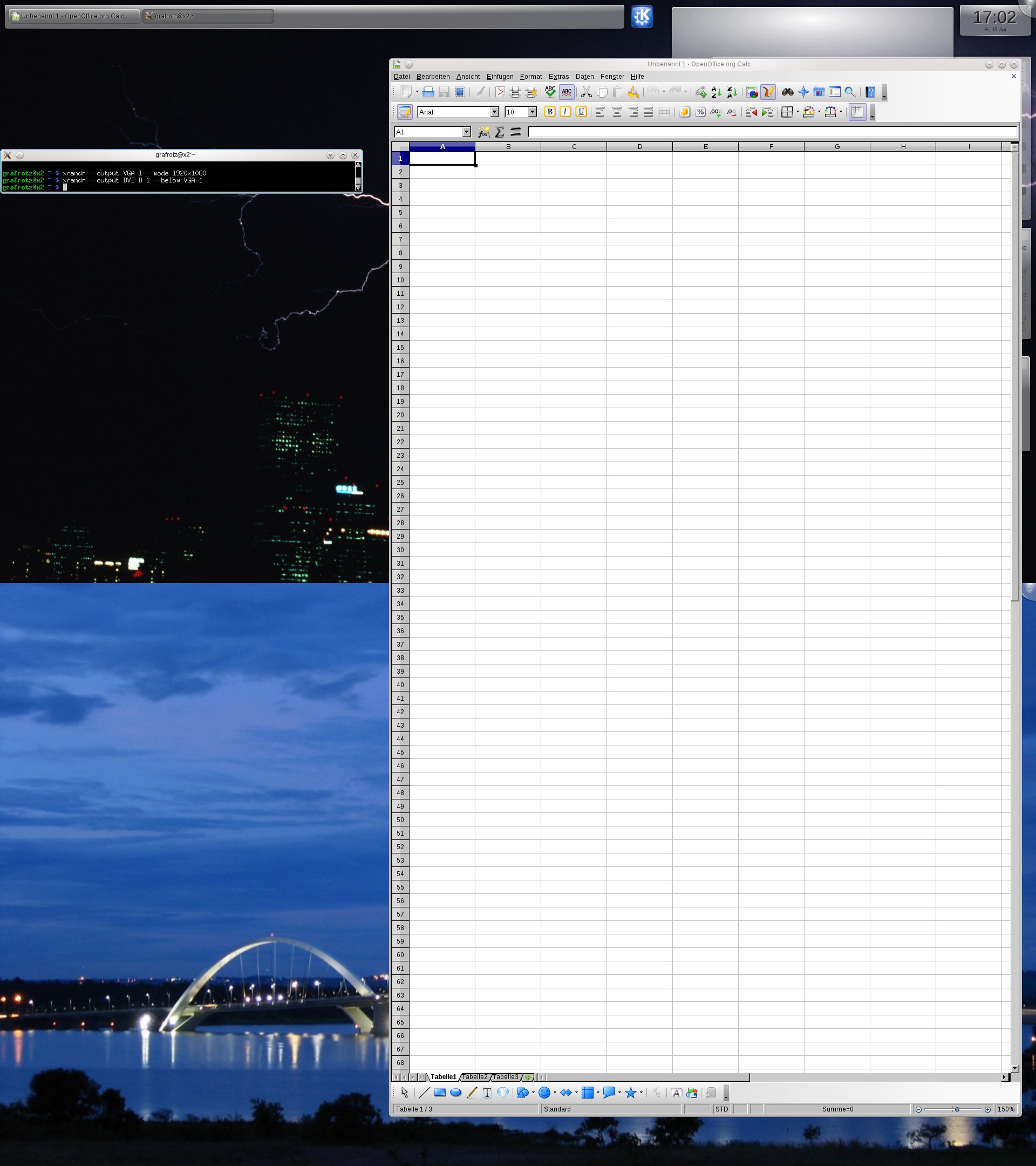Toggle AutoSpellcheck on or off
The width and height of the screenshot is (1036, 1166).
[x=566, y=92]
